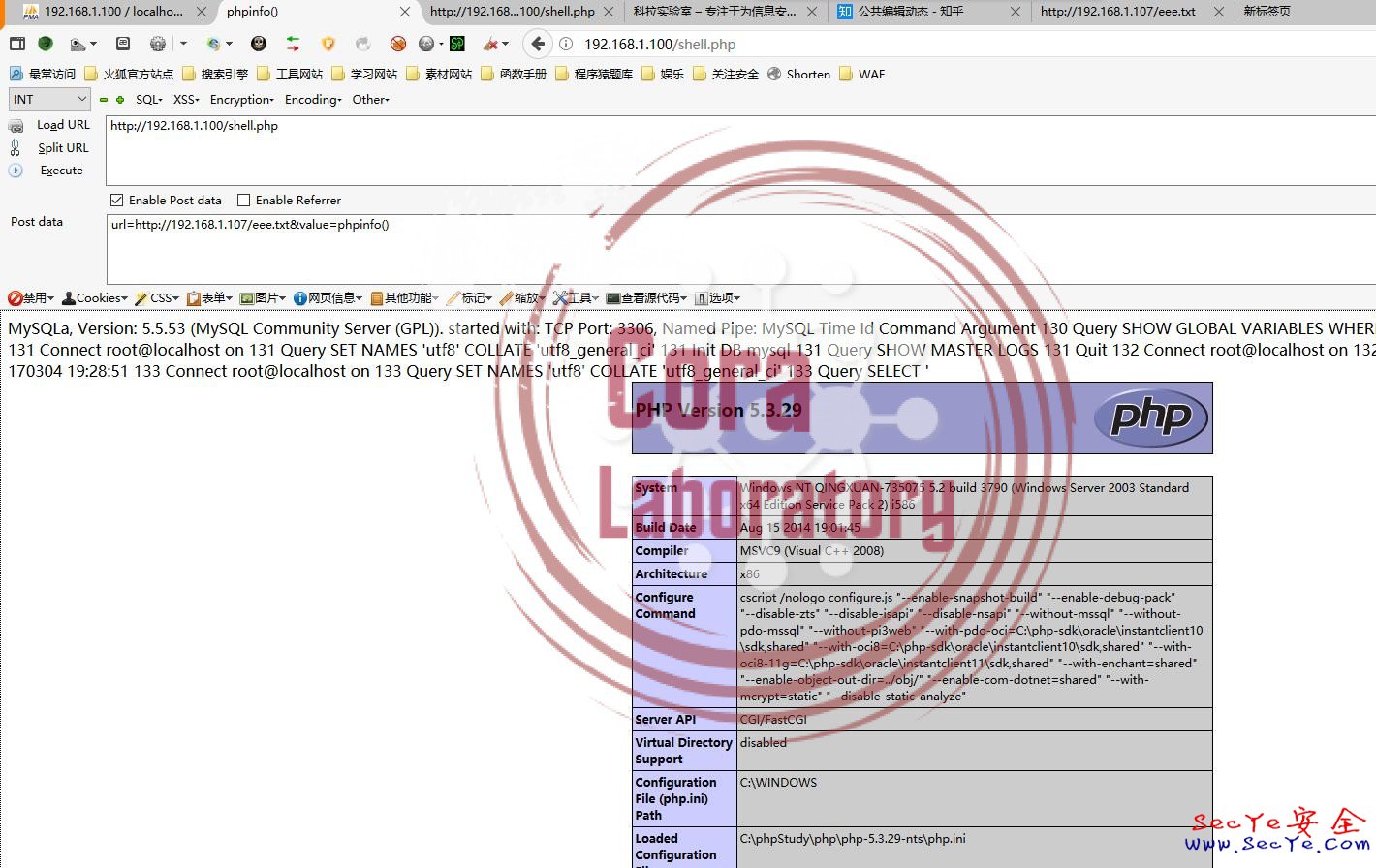Expand the XSS menu in HackBar
1376x868 pixels.
point(186,100)
